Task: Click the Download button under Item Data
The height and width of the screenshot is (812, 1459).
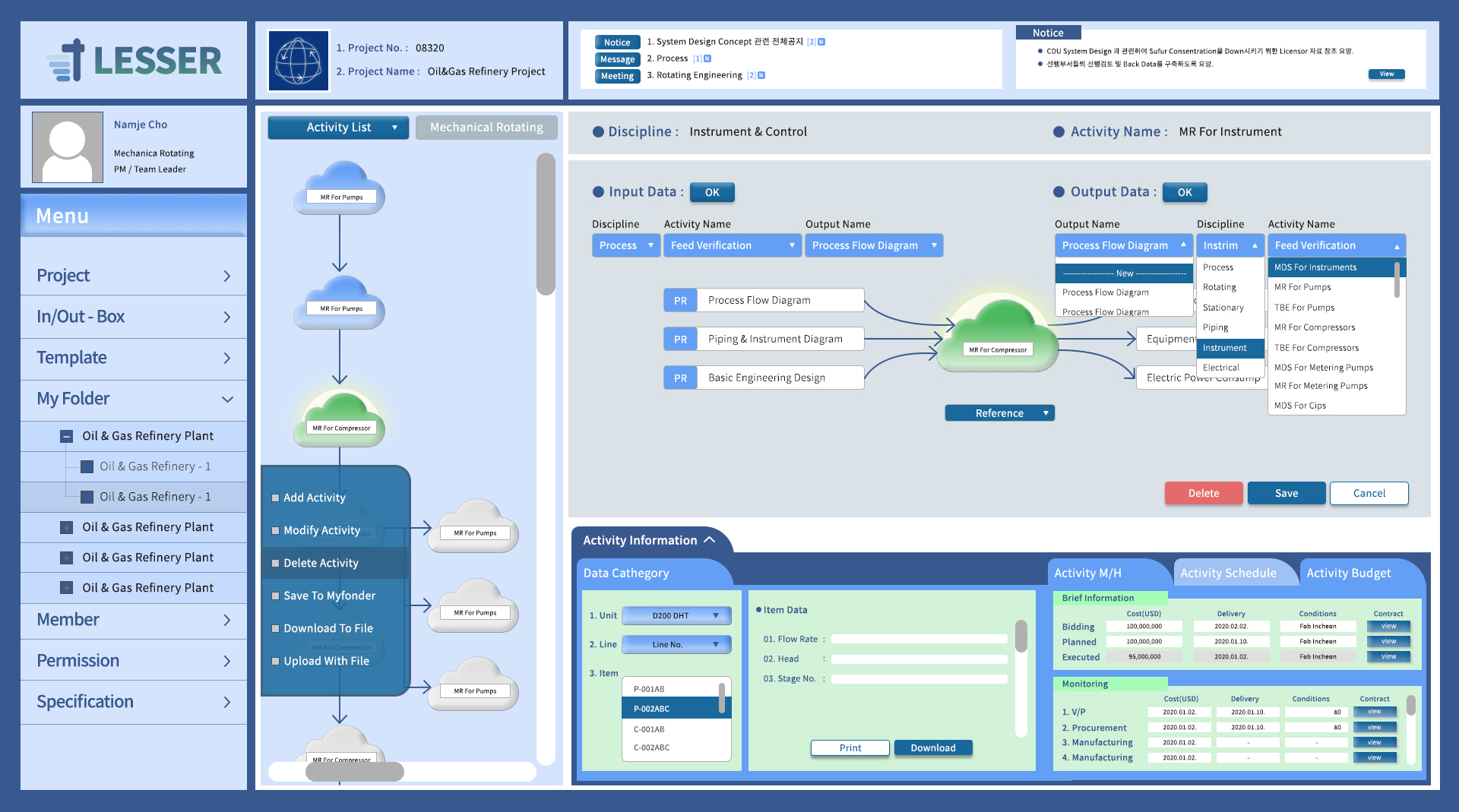Action: pyautogui.click(x=932, y=748)
